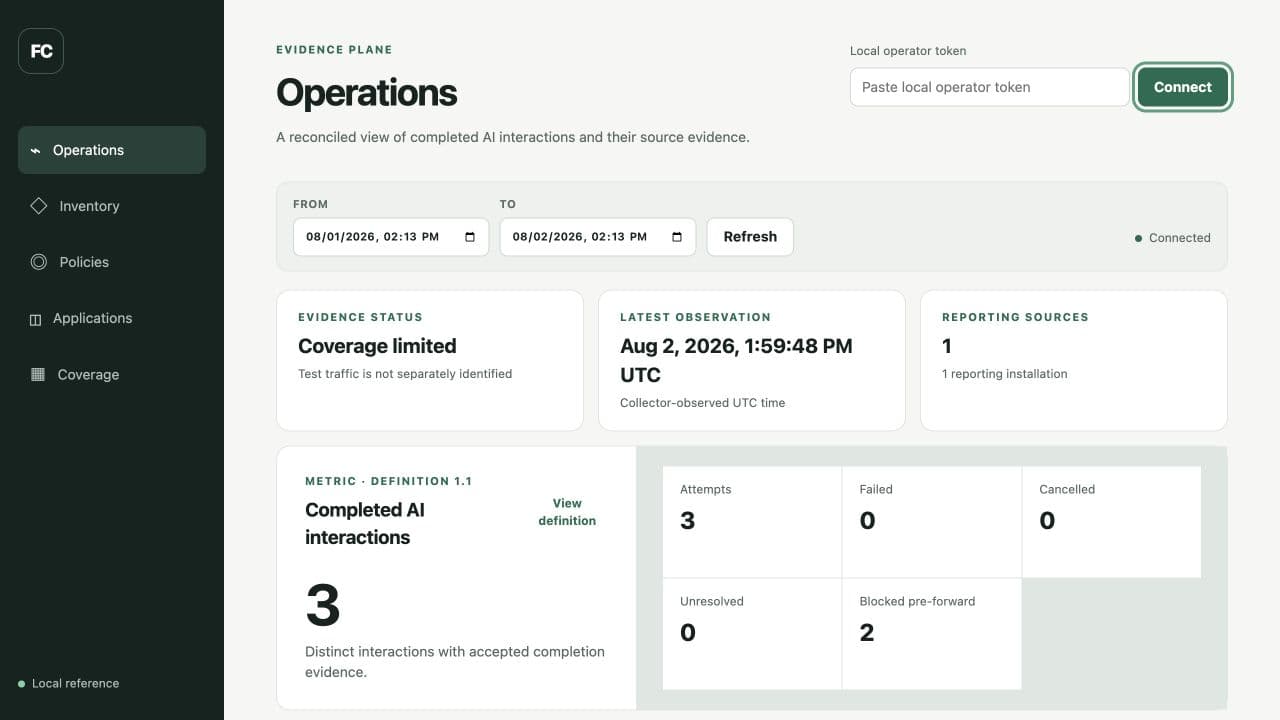Screen dimensions: 1280x720
Task: Click 'METRIC · DEFINITION 1.1' label
Action: (388, 481)
